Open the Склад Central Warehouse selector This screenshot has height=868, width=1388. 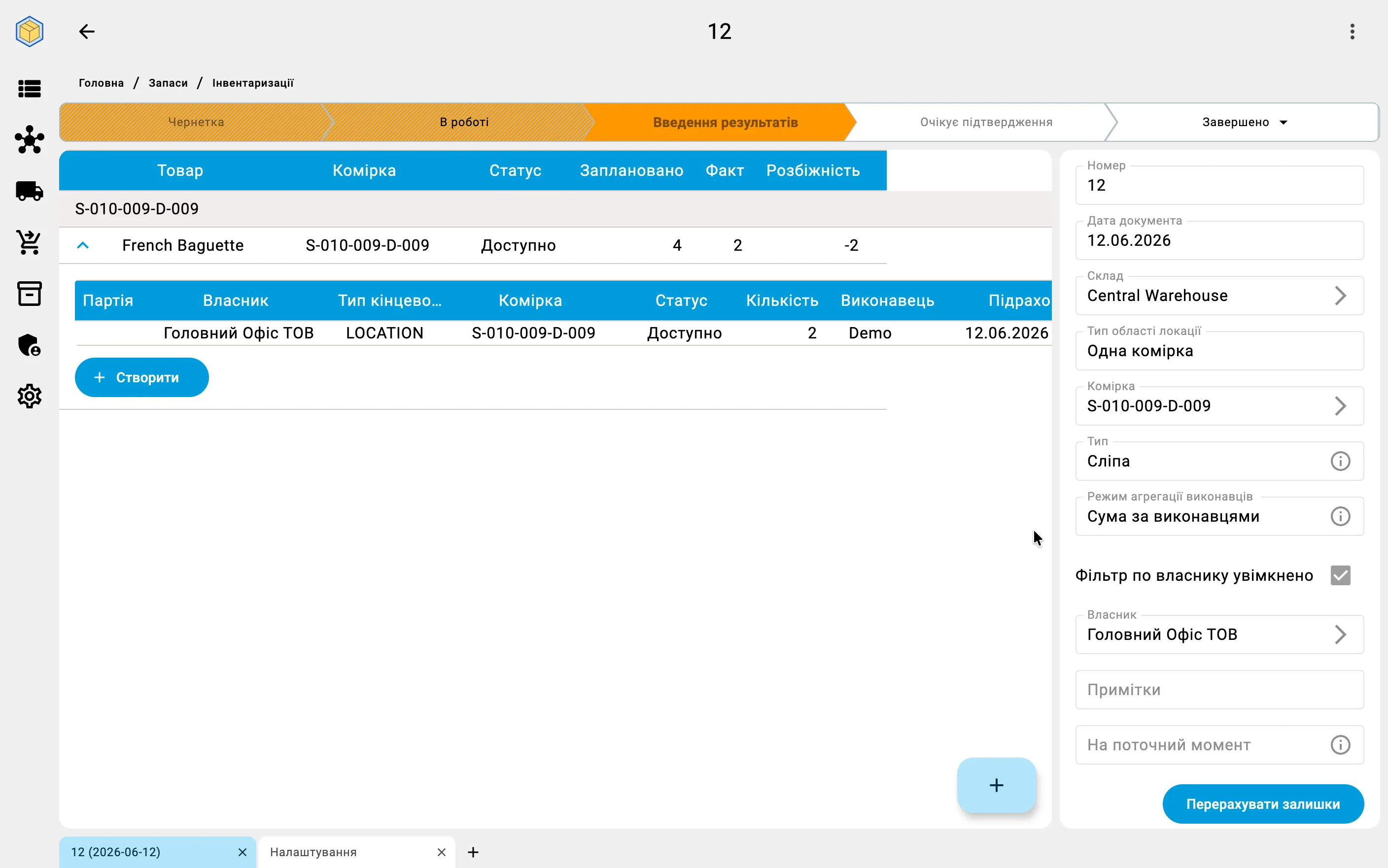tap(1219, 296)
